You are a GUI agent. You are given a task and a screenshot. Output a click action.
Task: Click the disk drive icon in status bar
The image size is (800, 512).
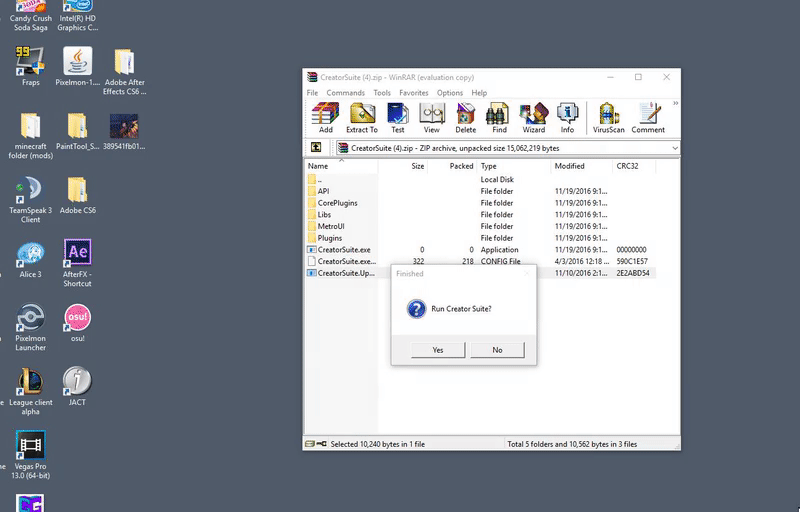[x=310, y=444]
